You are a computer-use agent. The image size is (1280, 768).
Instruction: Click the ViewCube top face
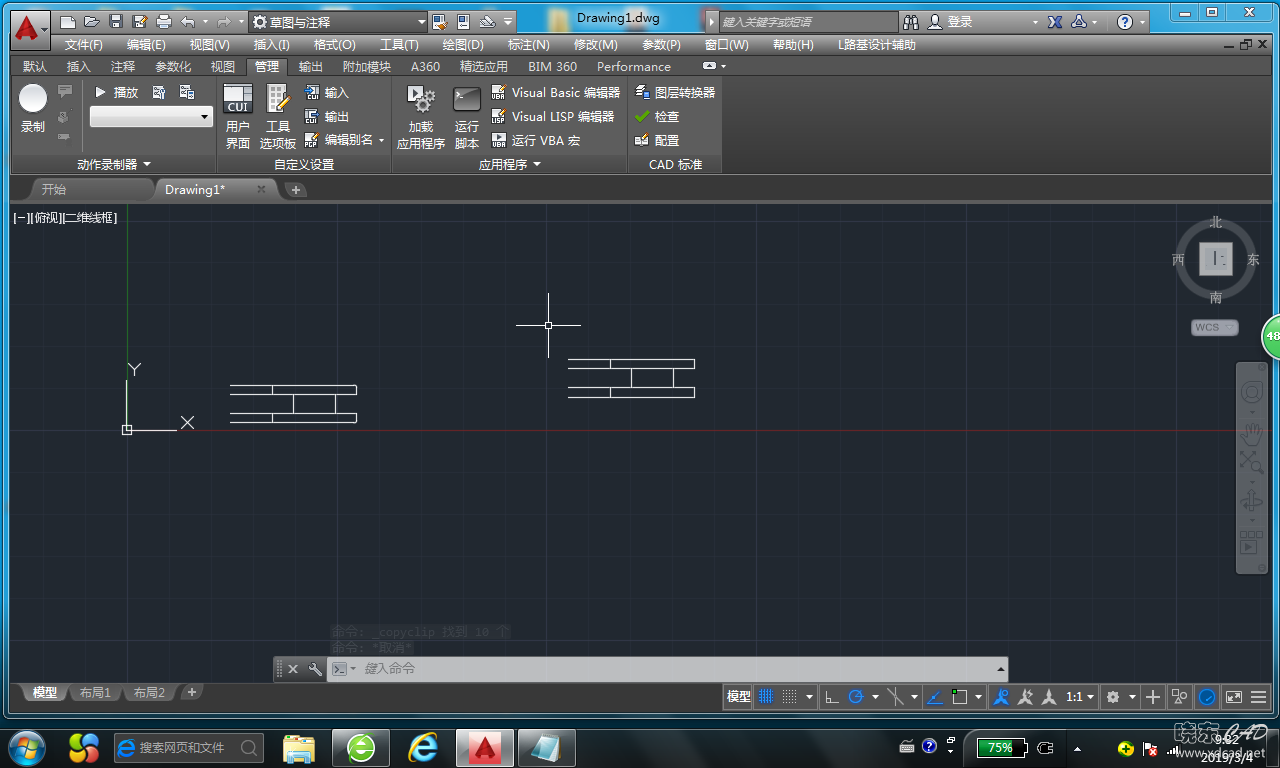pyautogui.click(x=1216, y=260)
